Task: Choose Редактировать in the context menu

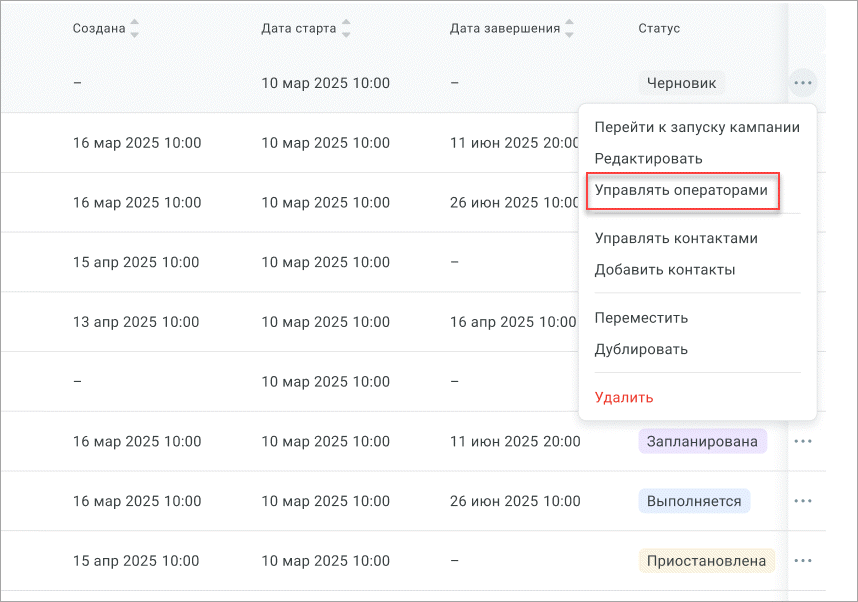Action: pos(648,158)
